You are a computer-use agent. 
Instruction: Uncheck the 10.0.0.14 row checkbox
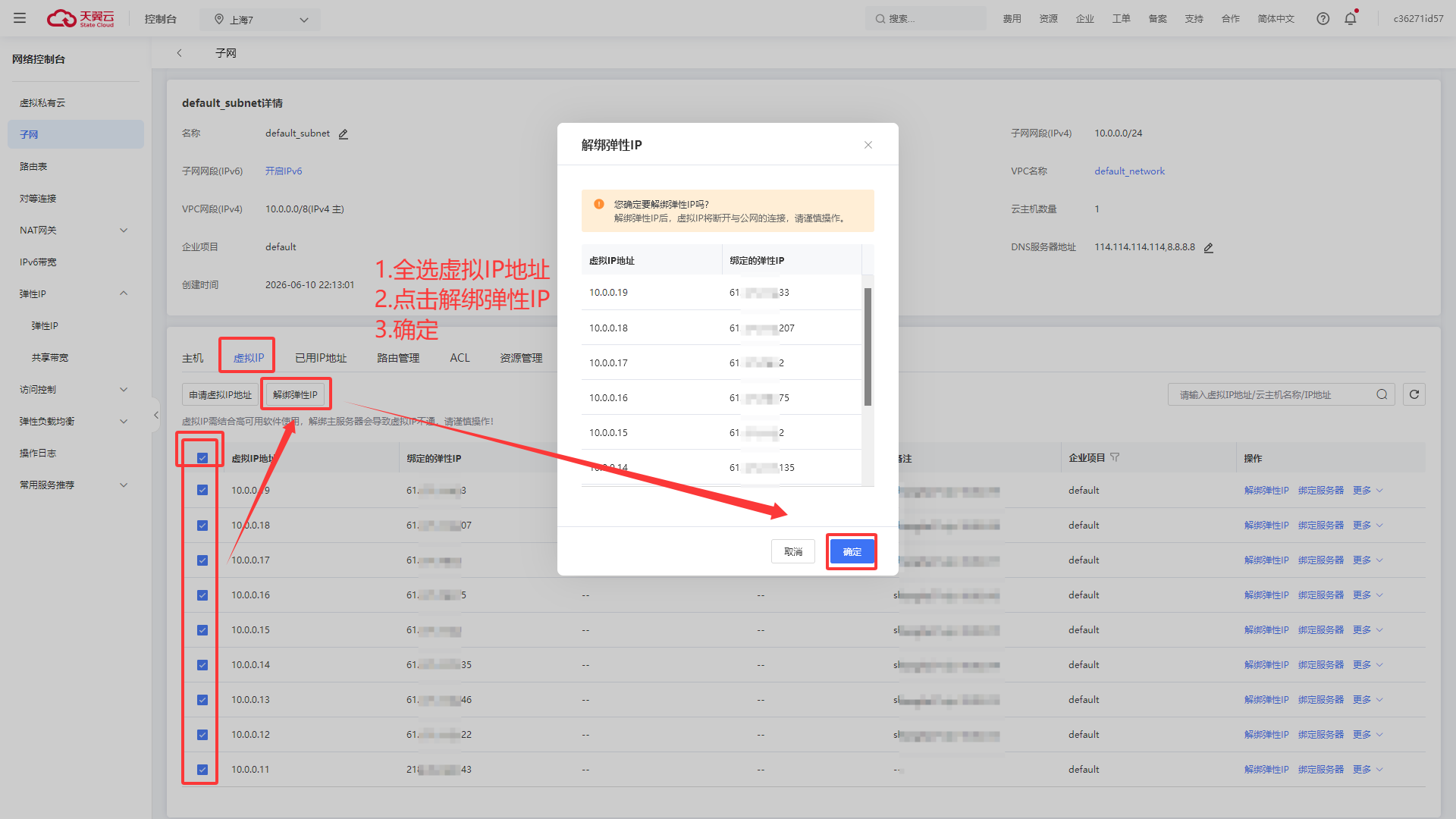point(202,665)
